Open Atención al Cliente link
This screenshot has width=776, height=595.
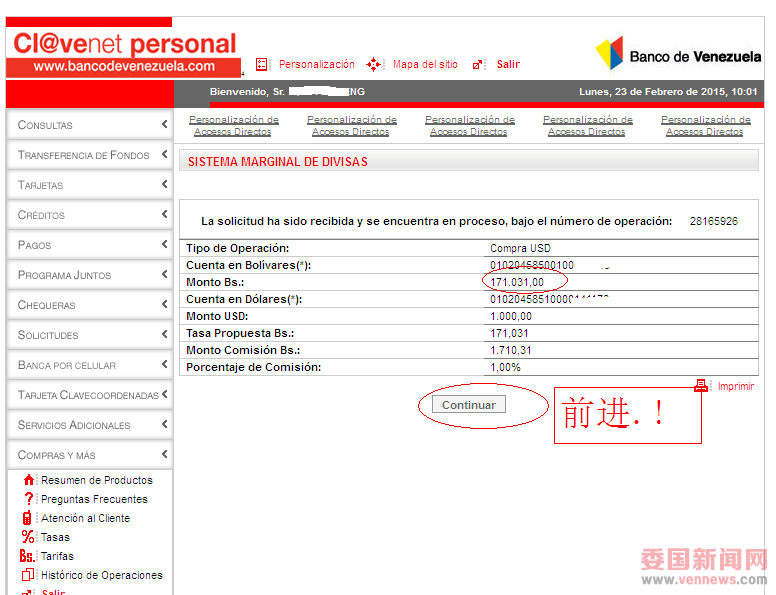coord(86,518)
